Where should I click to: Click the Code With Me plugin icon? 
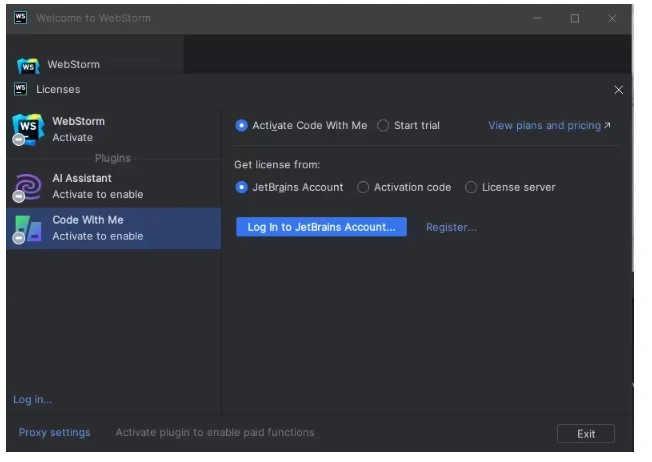point(28,229)
